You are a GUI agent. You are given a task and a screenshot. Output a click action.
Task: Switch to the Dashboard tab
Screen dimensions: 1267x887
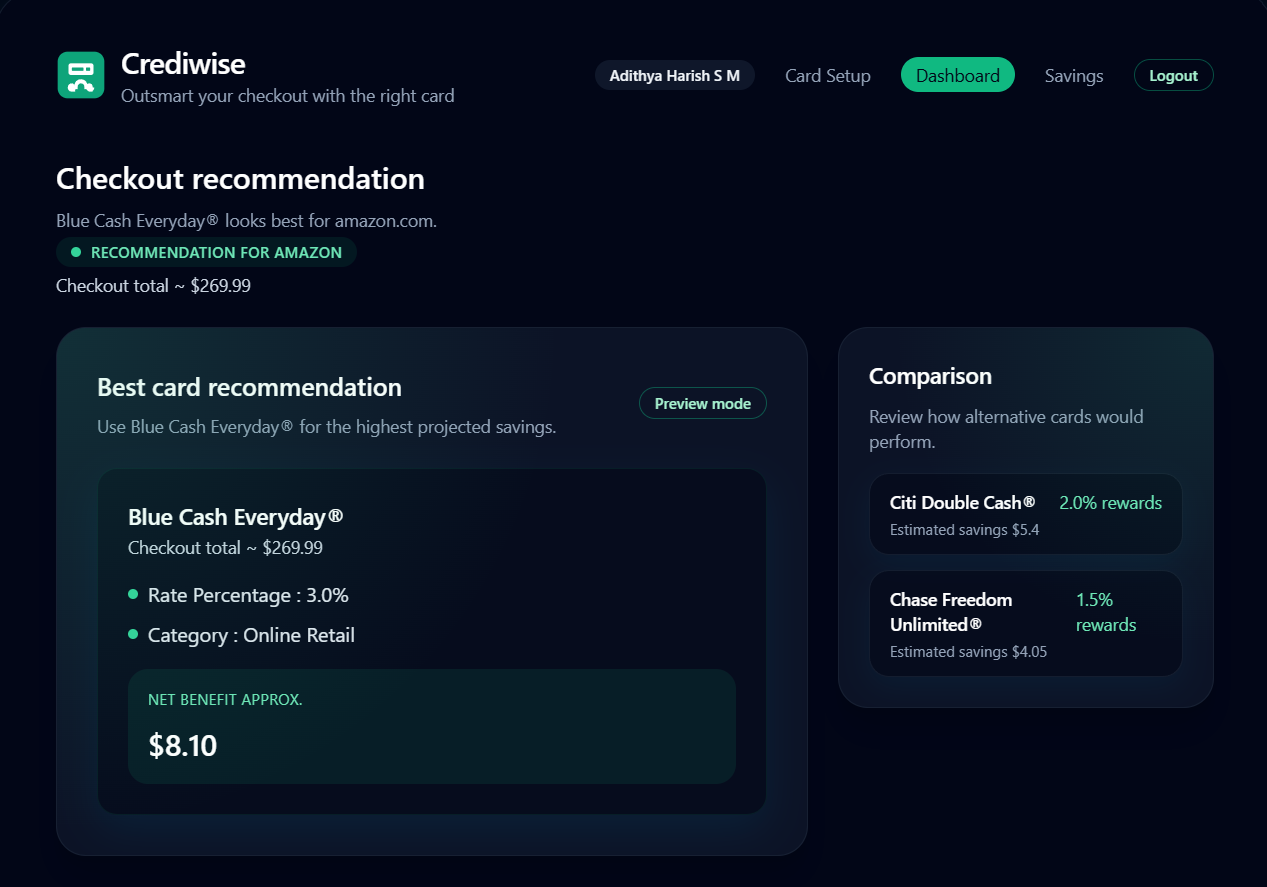pos(958,75)
